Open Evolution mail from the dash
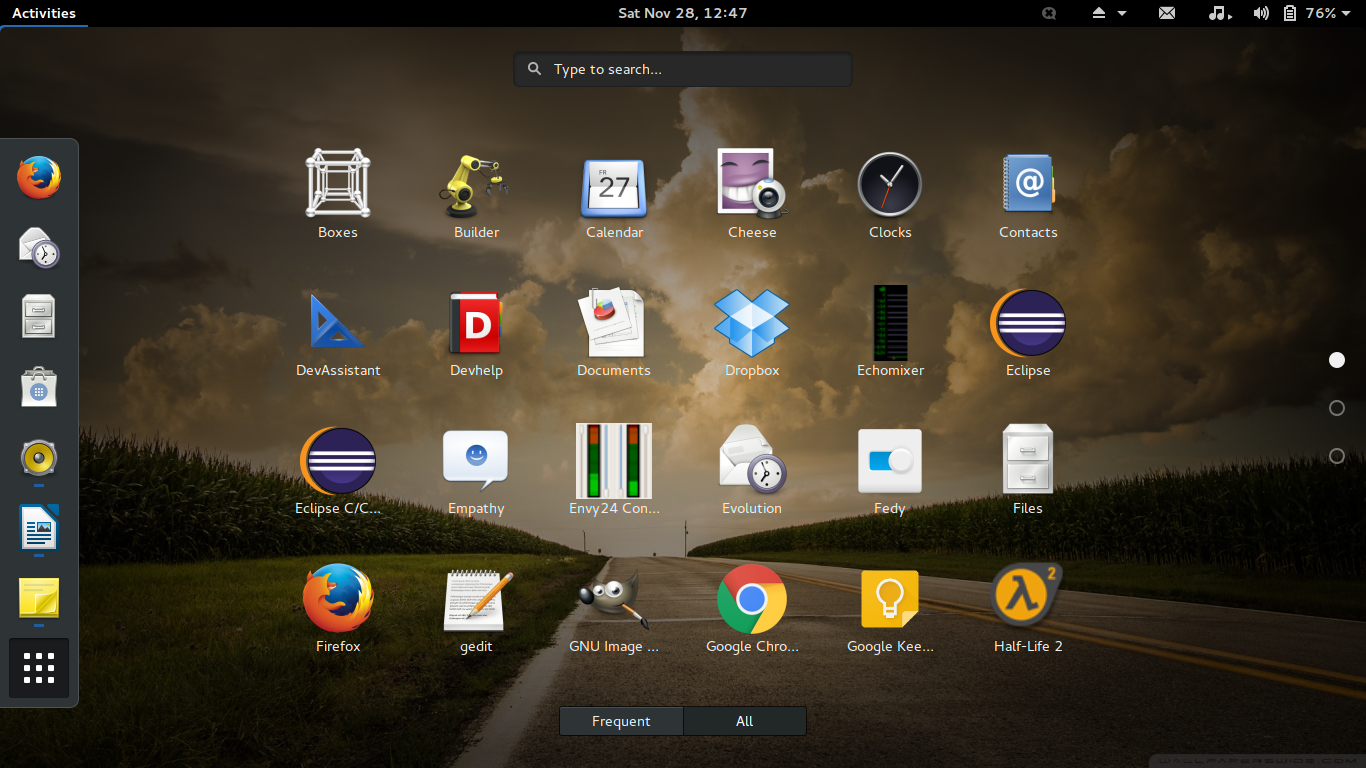The image size is (1366, 768). click(39, 247)
